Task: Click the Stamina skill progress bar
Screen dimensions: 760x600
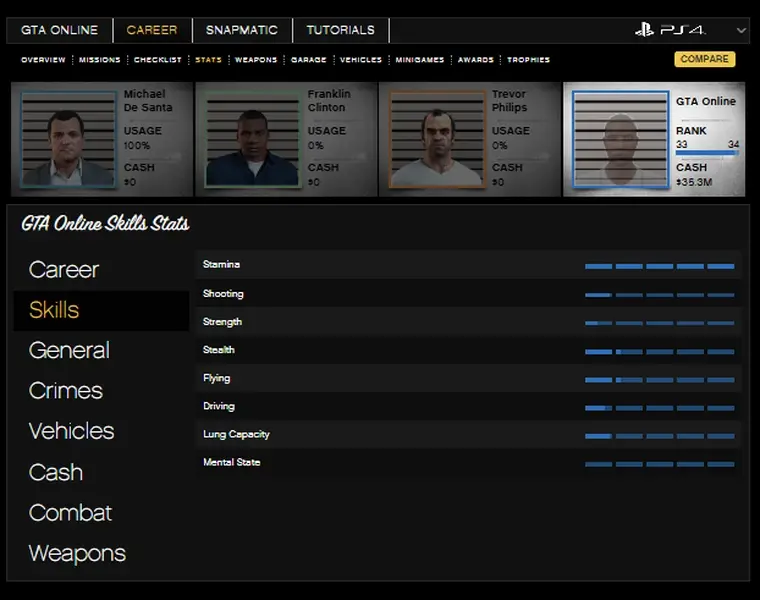Action: click(x=659, y=266)
